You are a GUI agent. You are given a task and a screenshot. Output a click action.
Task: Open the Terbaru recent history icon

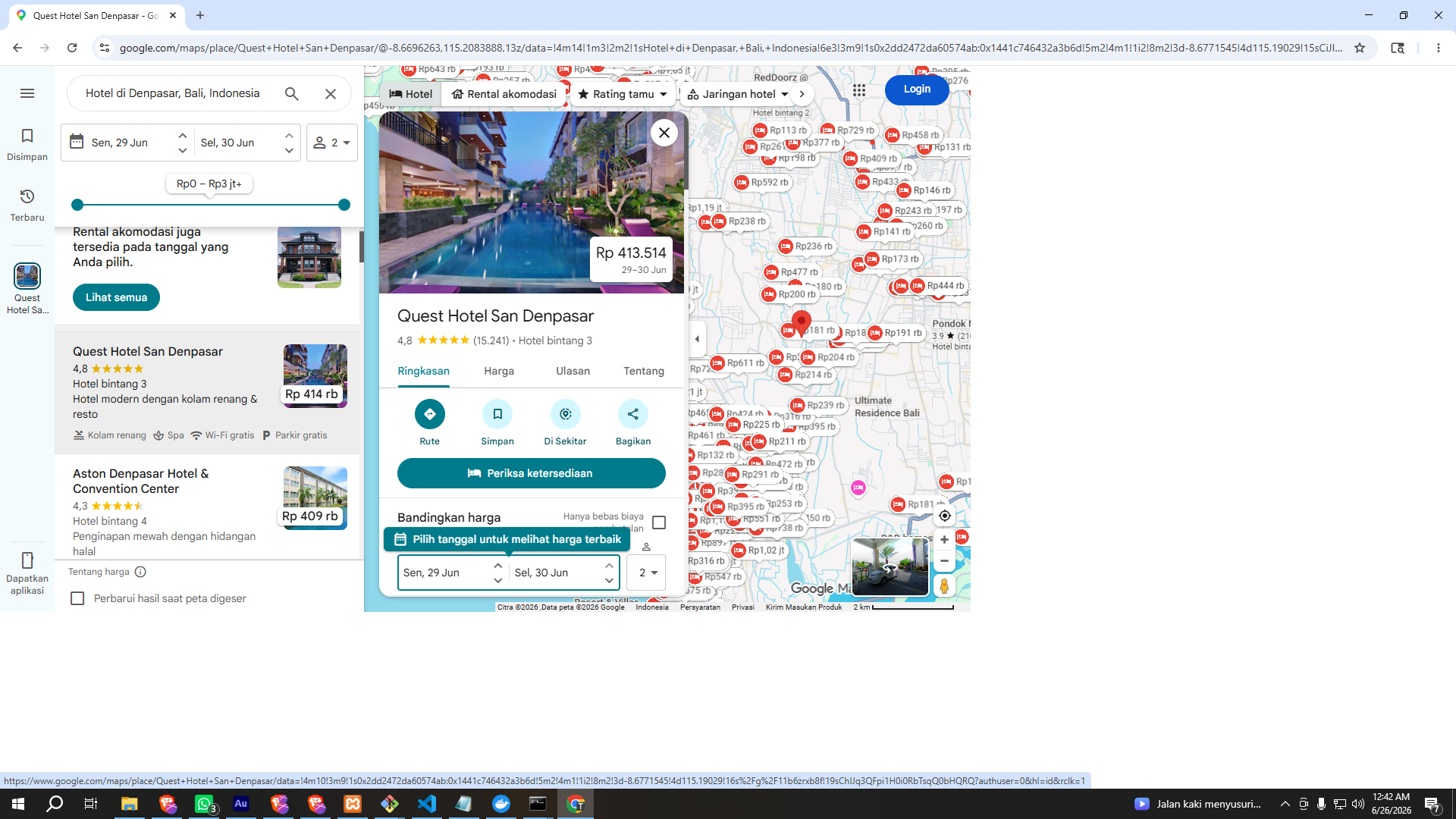[27, 196]
